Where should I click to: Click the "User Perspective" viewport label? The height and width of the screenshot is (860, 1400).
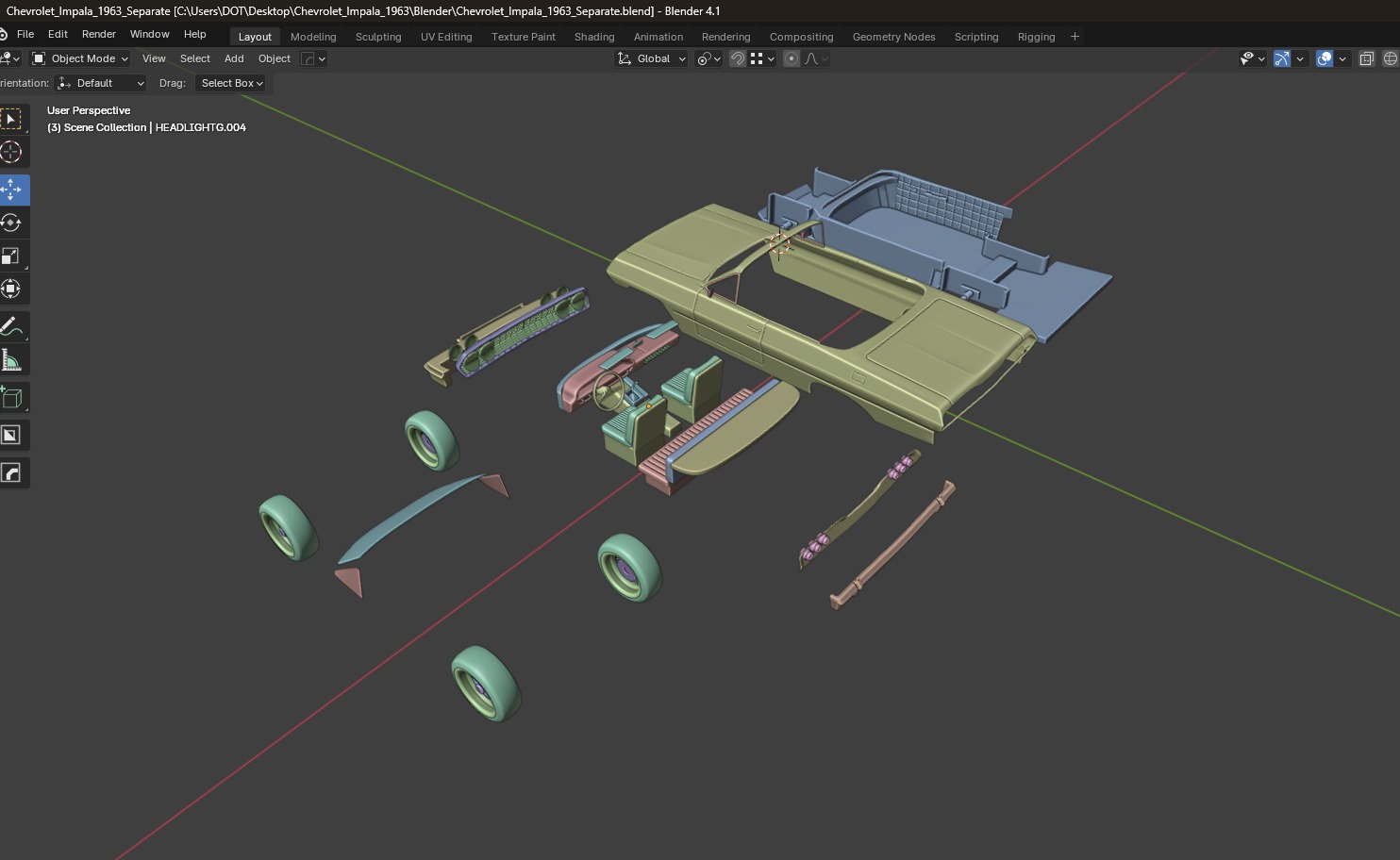[89, 110]
